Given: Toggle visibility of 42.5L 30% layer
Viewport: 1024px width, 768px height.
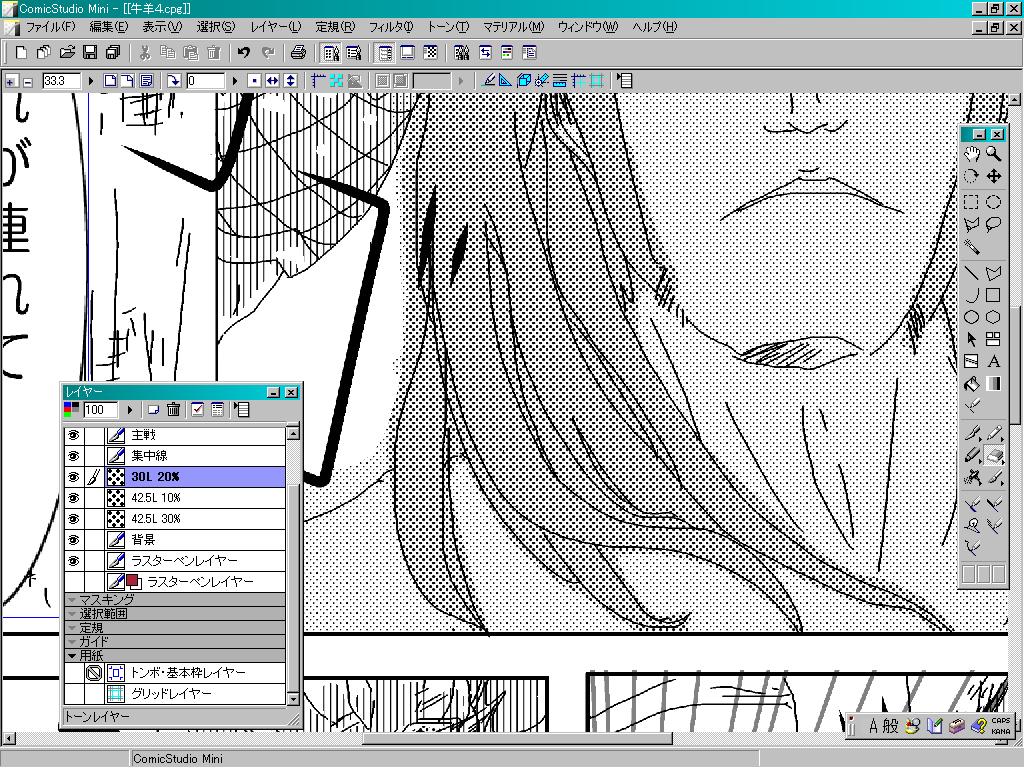Looking at the screenshot, I should pyautogui.click(x=73, y=519).
